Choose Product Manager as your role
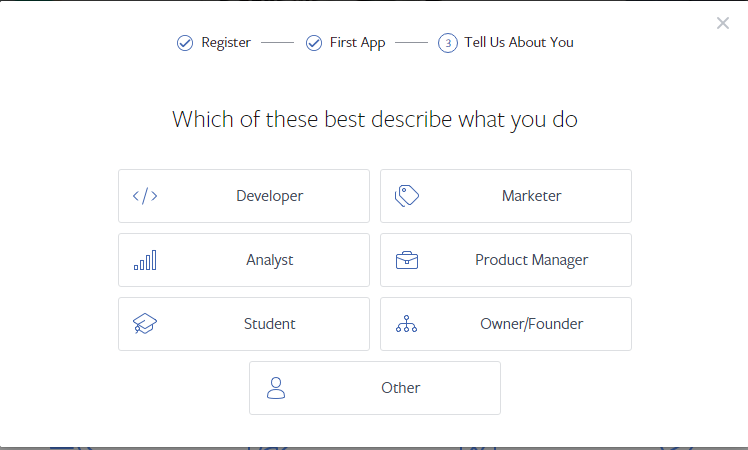This screenshot has width=748, height=450. (506, 260)
